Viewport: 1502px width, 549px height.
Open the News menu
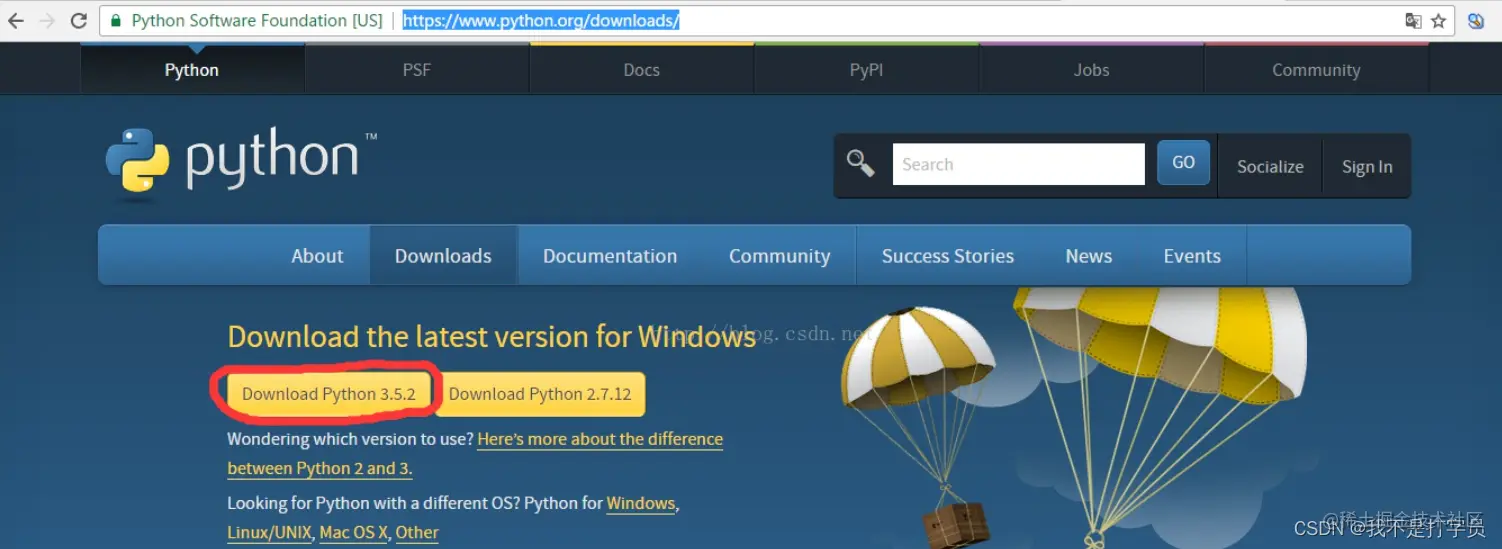pos(1089,256)
